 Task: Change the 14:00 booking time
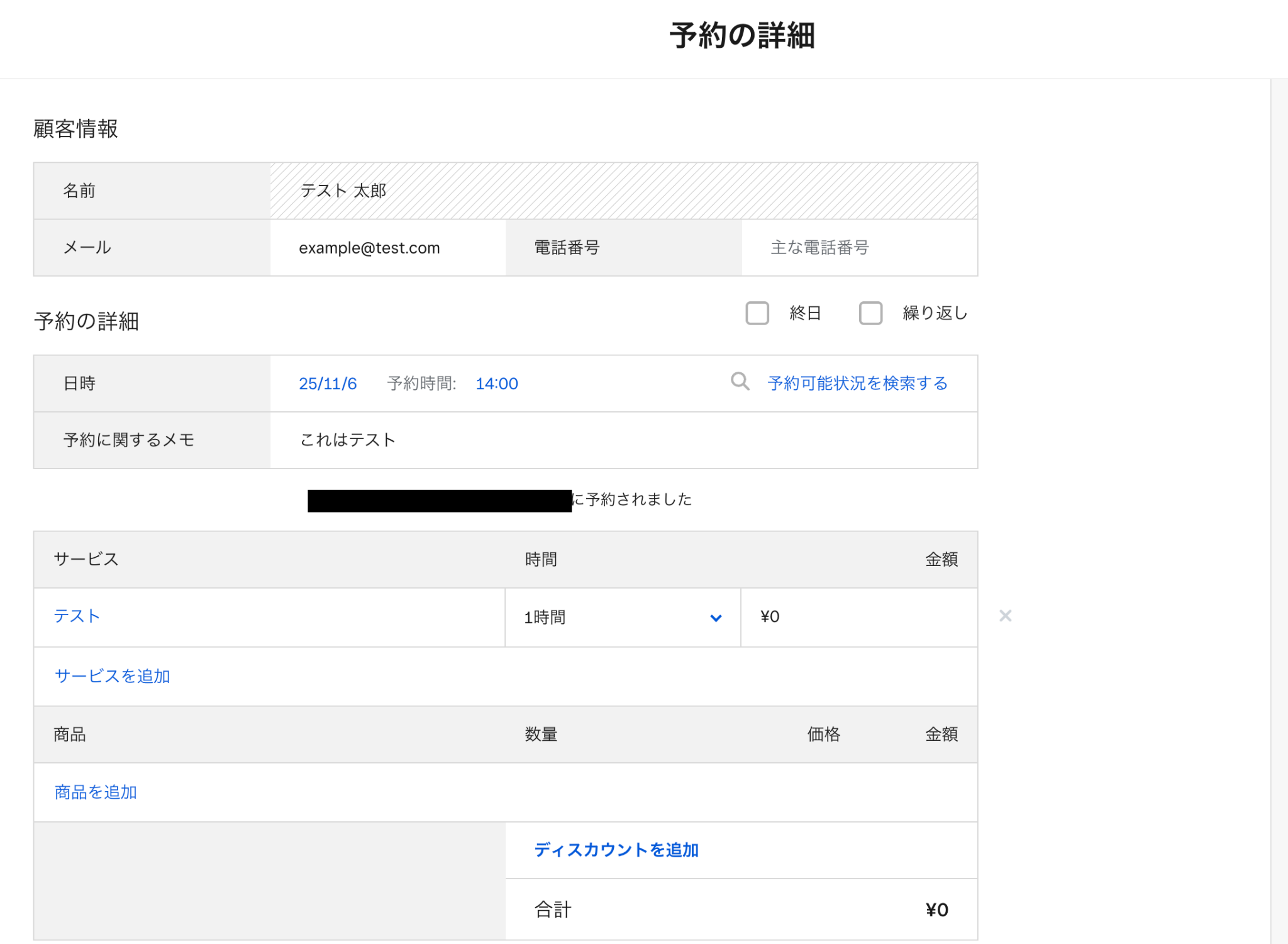(x=496, y=384)
